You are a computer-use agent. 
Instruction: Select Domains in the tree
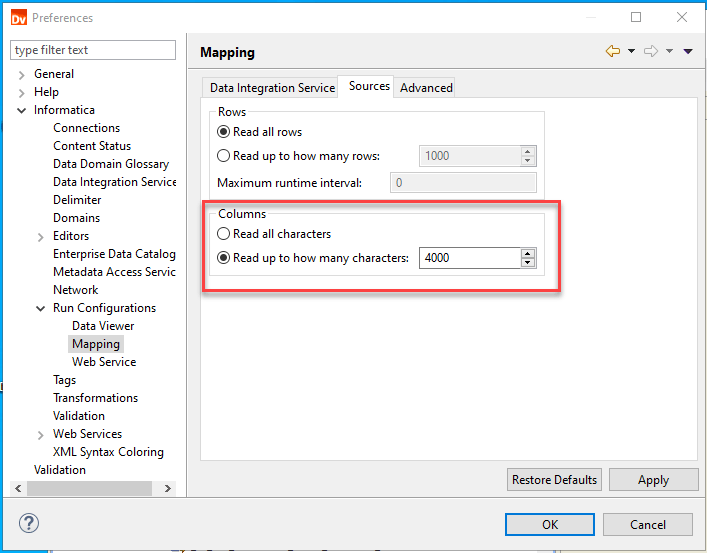[77, 218]
